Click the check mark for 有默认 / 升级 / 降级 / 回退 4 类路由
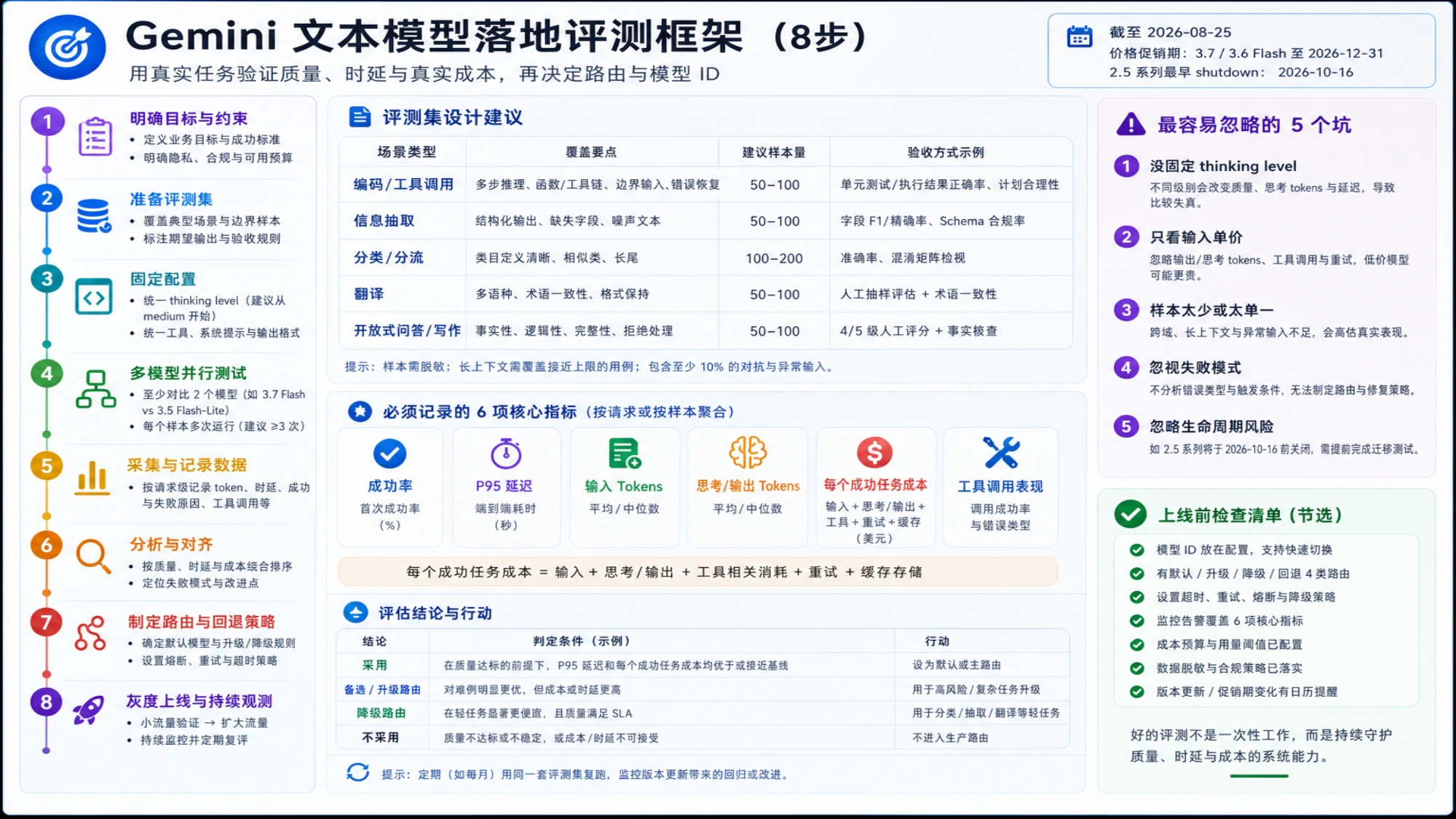This screenshot has width=1456, height=819. (x=1136, y=574)
